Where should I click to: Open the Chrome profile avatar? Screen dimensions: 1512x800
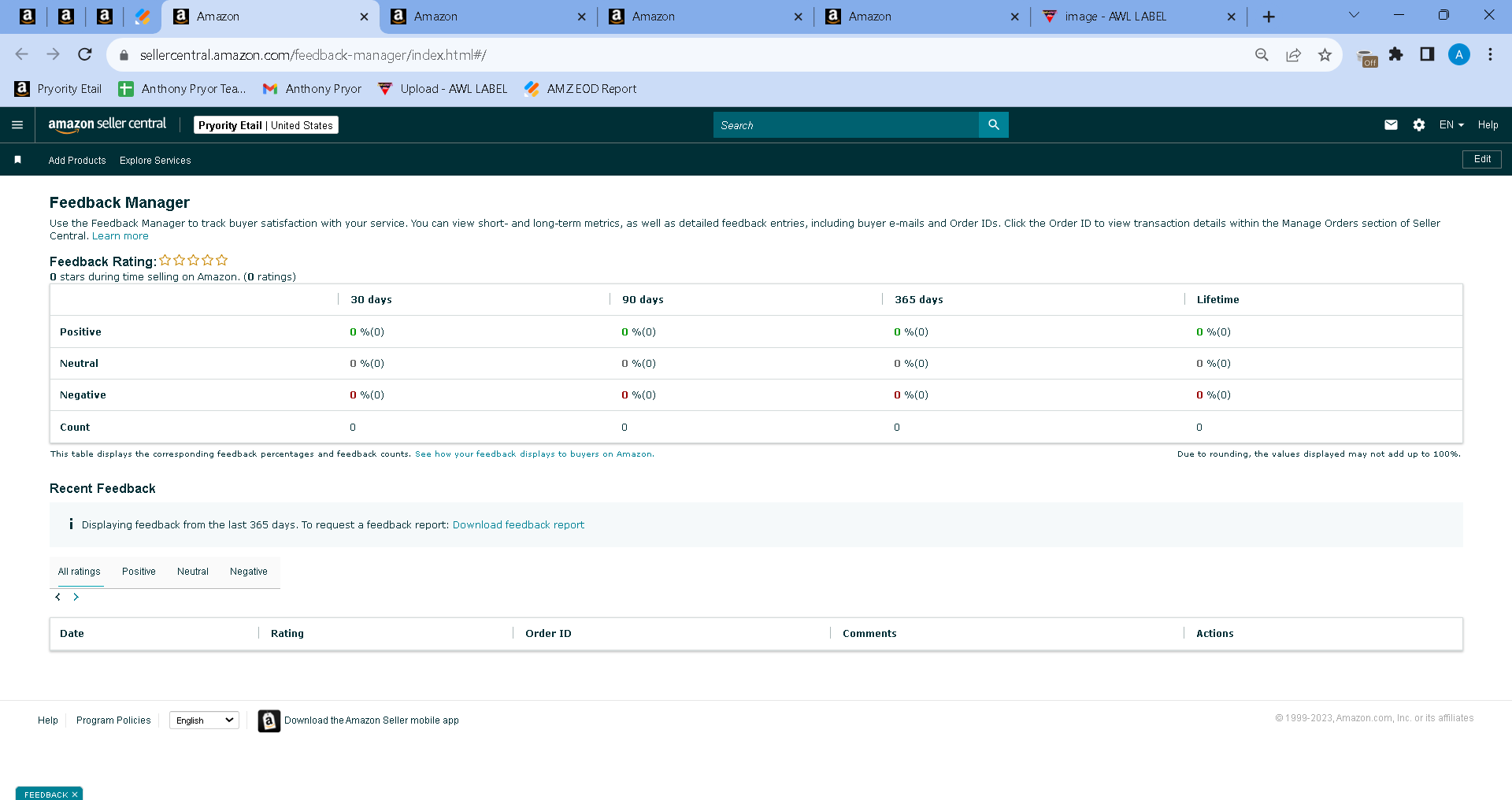click(1459, 54)
